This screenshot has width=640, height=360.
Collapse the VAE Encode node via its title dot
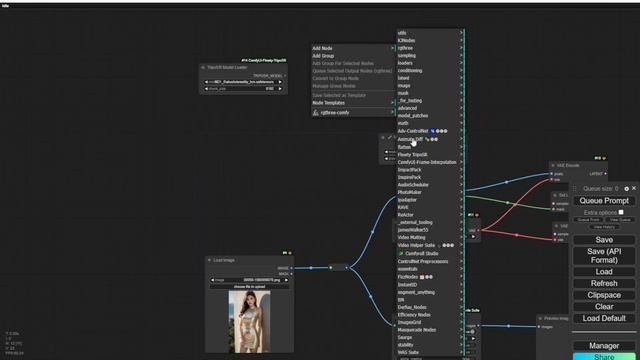coord(553,165)
